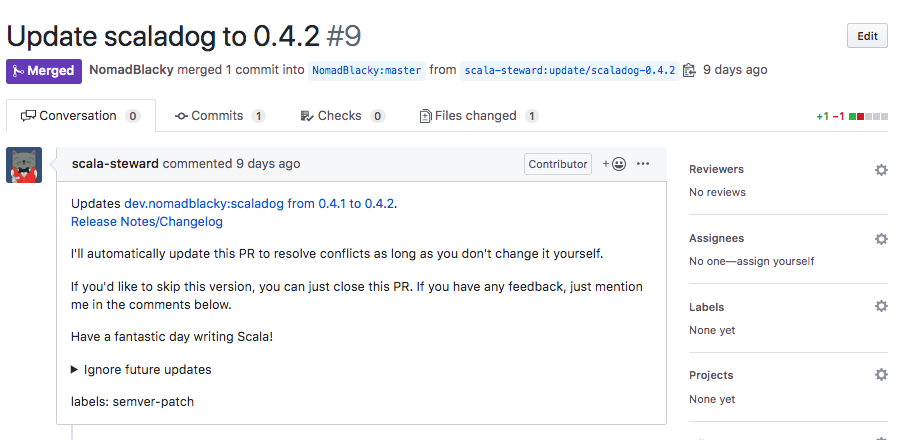910x440 pixels.
Task: Open the comment's three-dot options menu
Action: [642, 164]
